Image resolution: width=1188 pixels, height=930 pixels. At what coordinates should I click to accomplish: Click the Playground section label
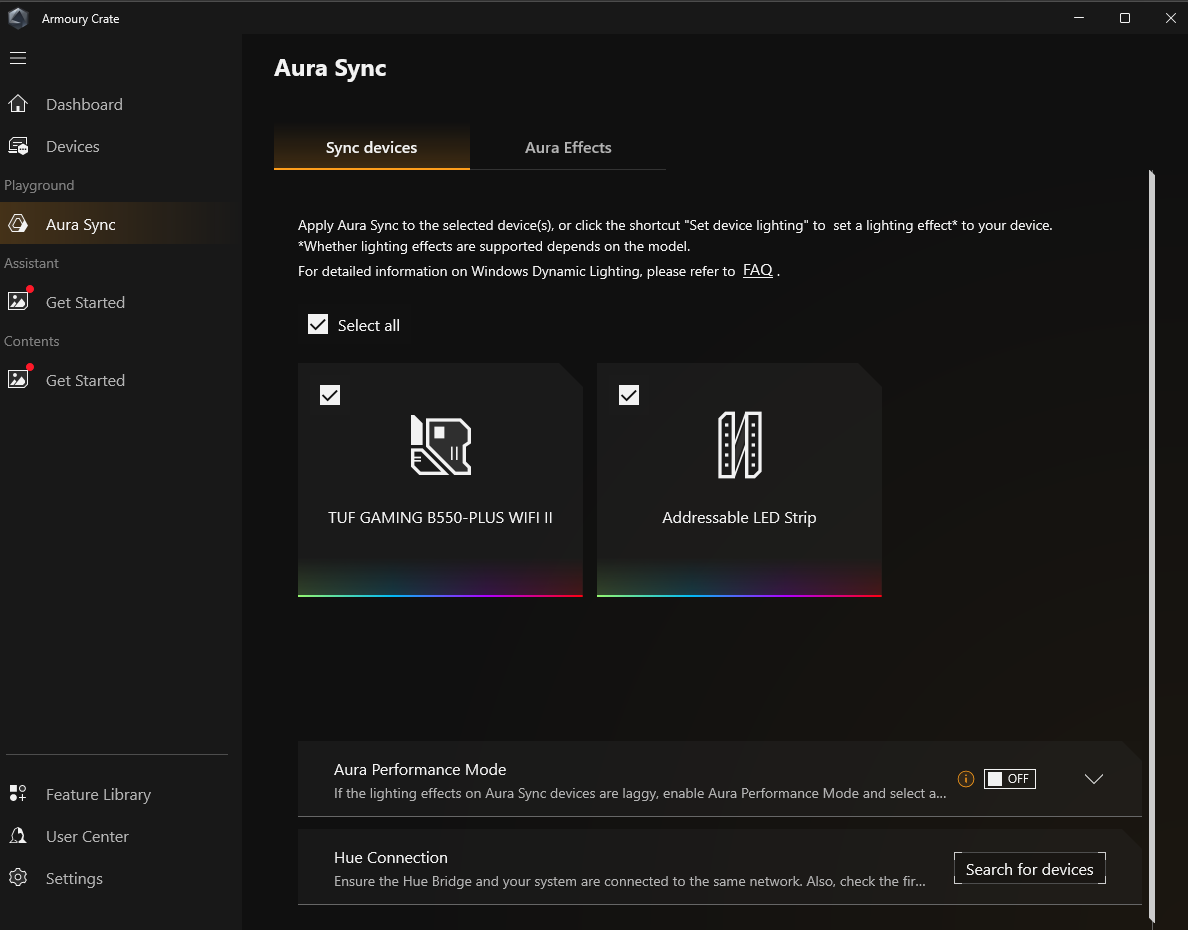(39, 186)
